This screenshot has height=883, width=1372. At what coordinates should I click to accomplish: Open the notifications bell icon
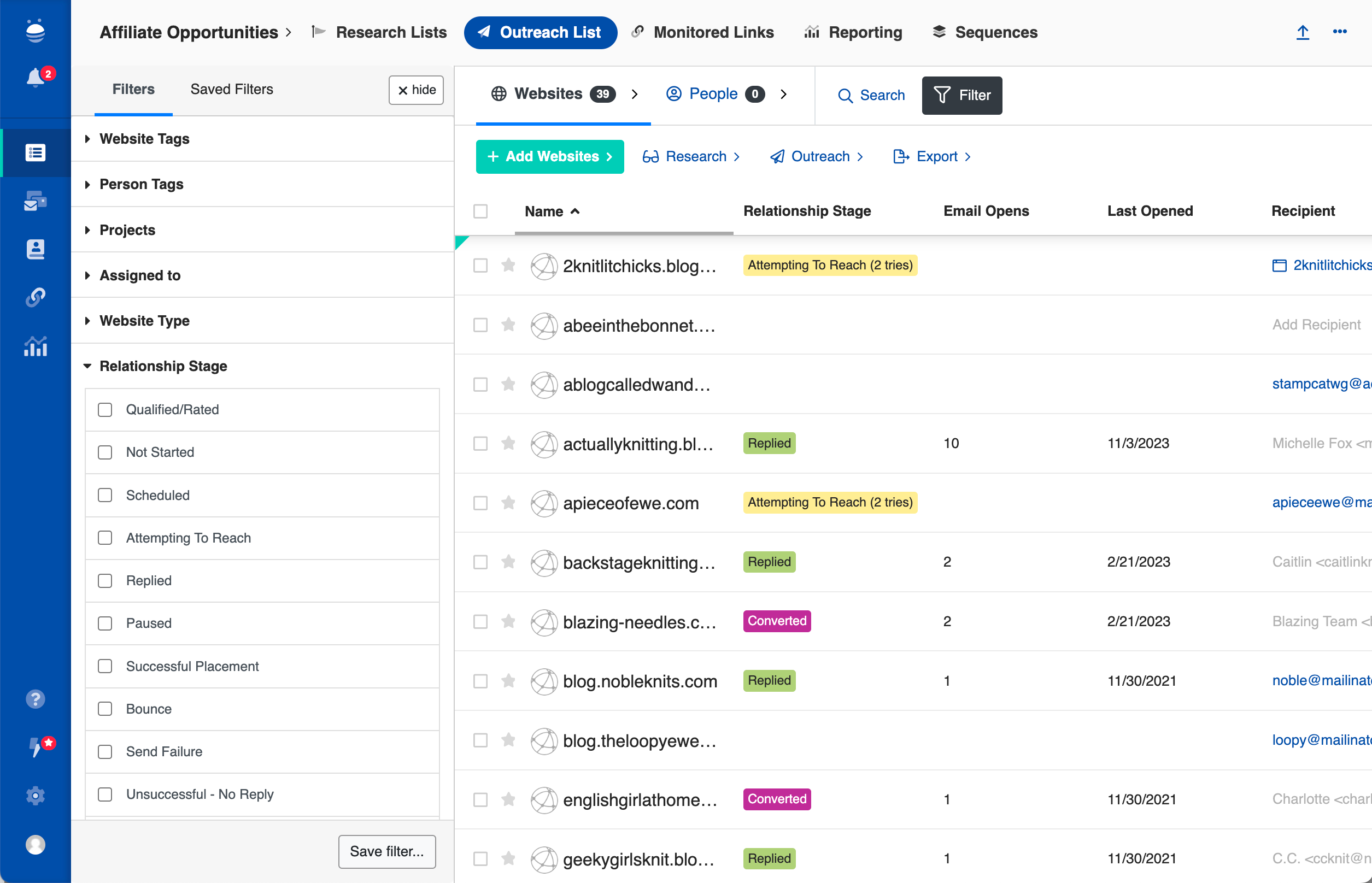[x=35, y=78]
